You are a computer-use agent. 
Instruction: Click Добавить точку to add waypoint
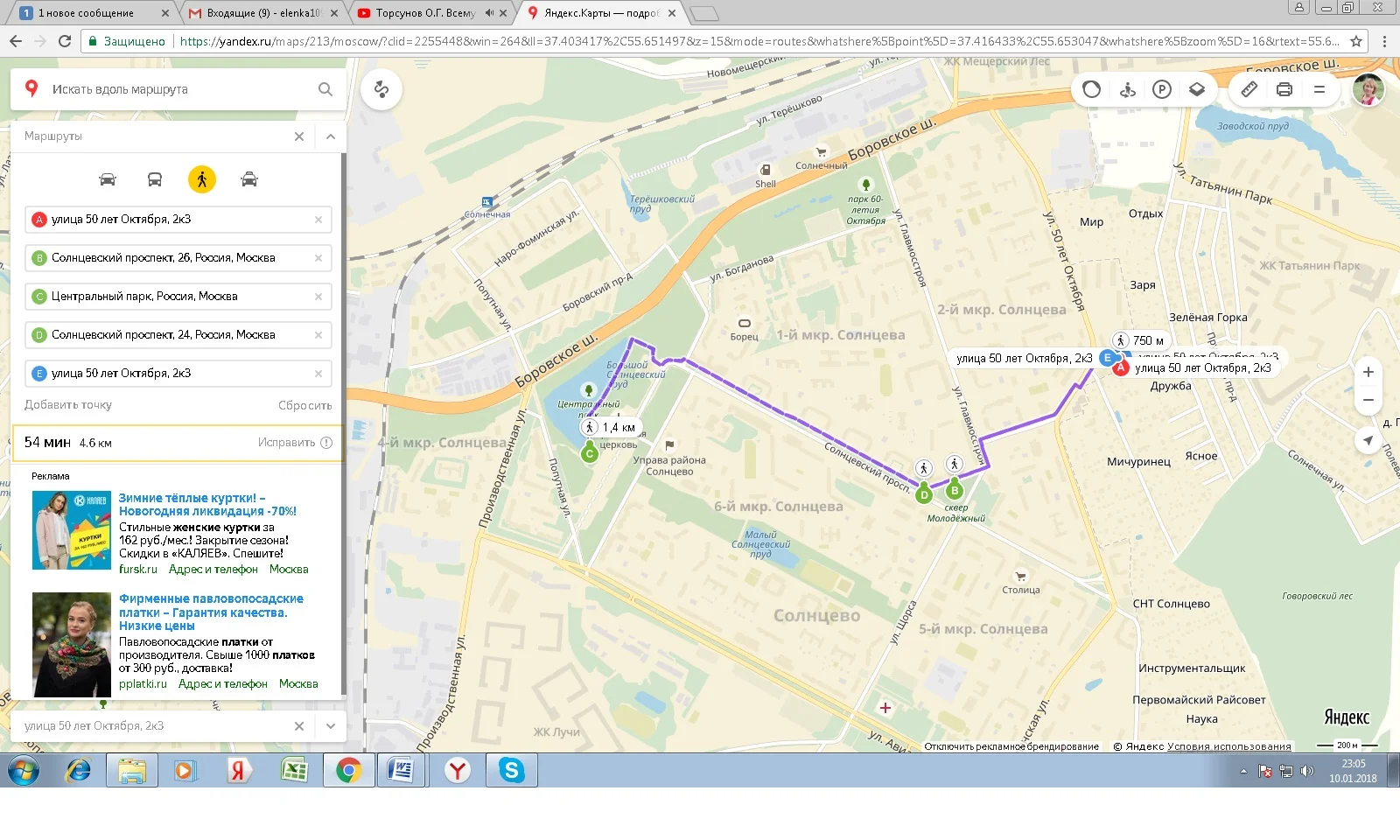68,405
